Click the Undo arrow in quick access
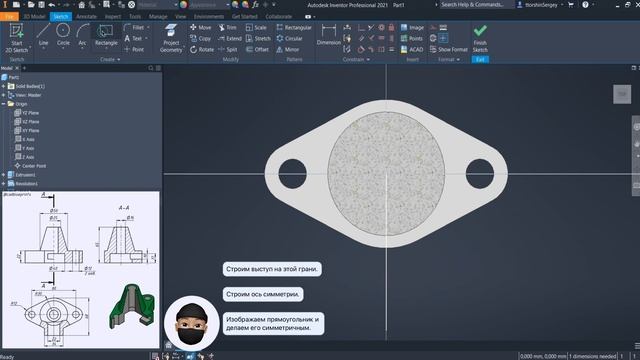Viewport: 640px width, 360px height. 51,5
